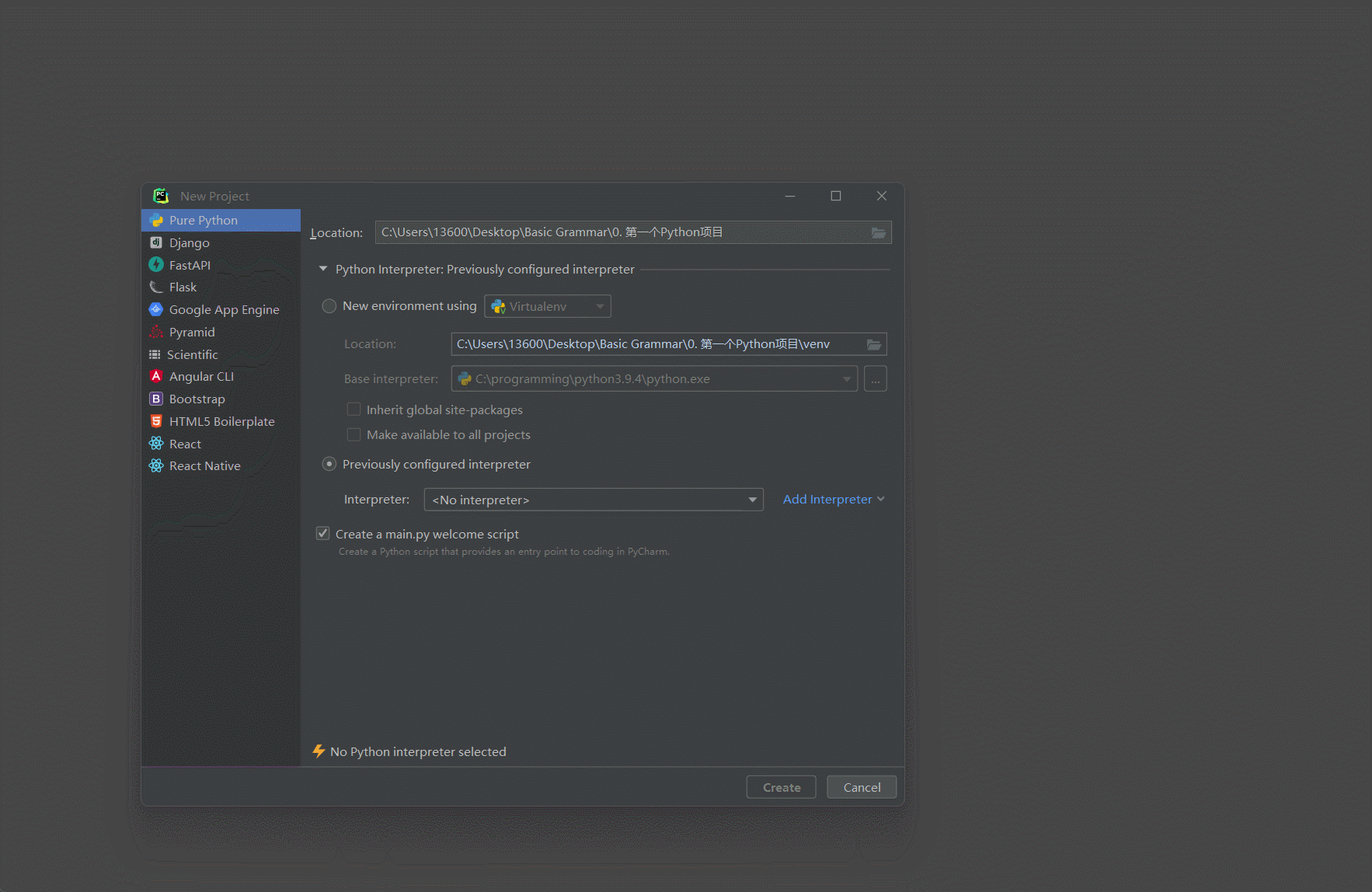Choose Bootstrap project type
The width and height of the screenshot is (1372, 892).
(221, 399)
